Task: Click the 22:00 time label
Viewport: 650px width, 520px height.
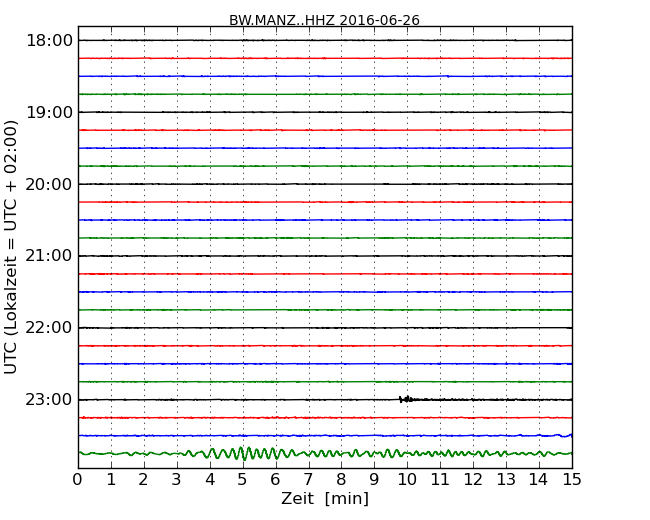Action: pos(49,328)
